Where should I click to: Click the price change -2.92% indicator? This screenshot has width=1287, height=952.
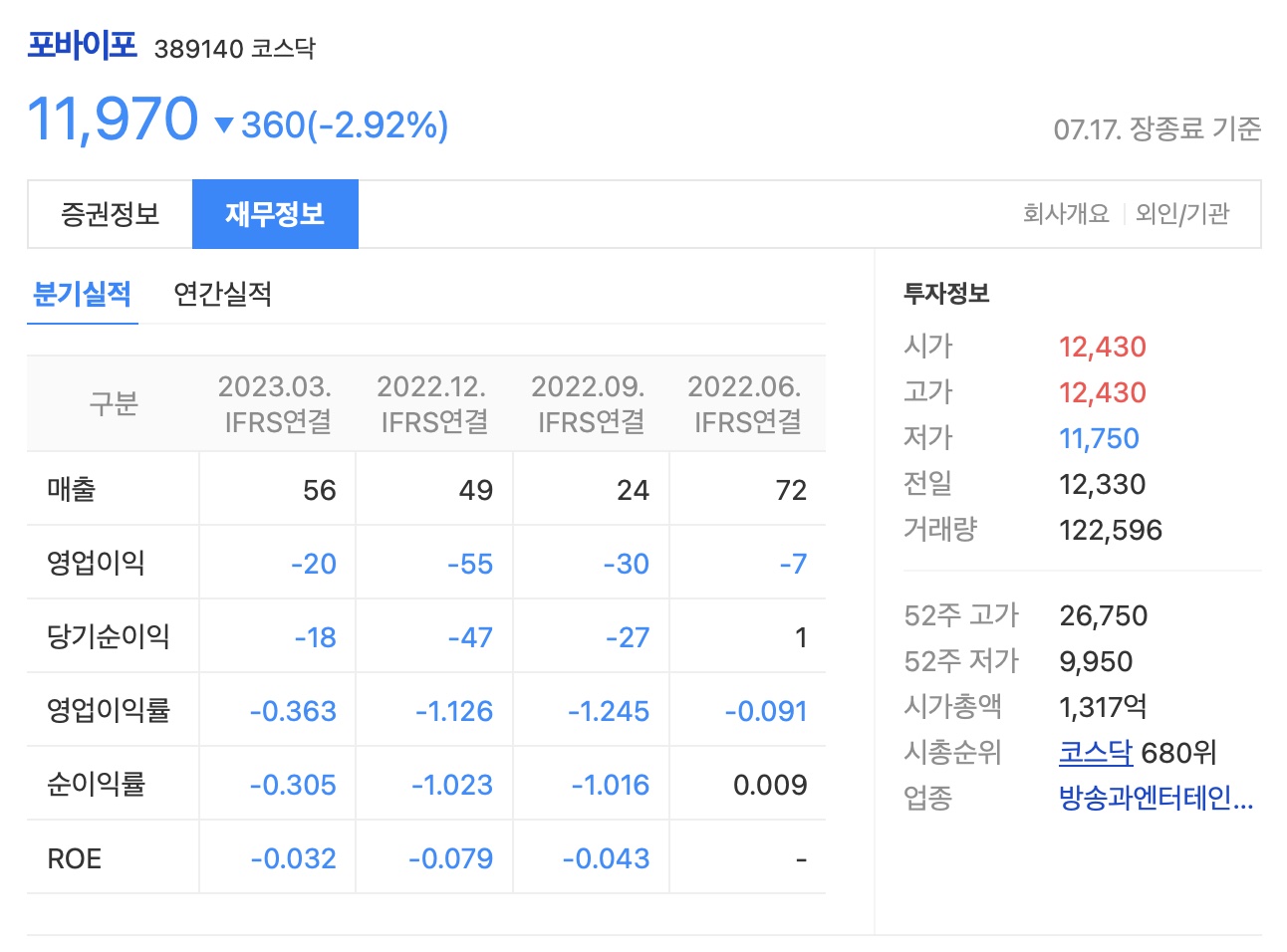tap(345, 123)
